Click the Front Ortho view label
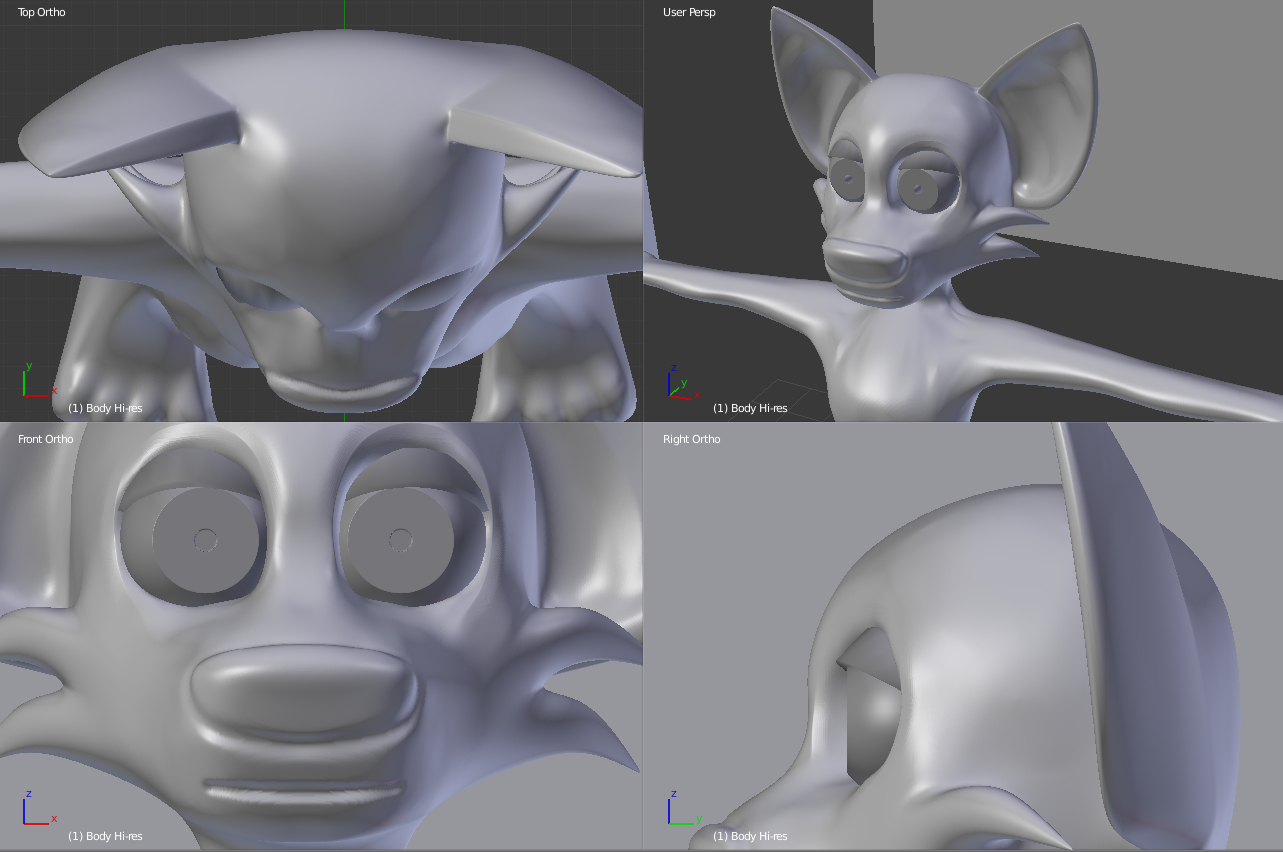This screenshot has width=1283, height=852. [45, 439]
